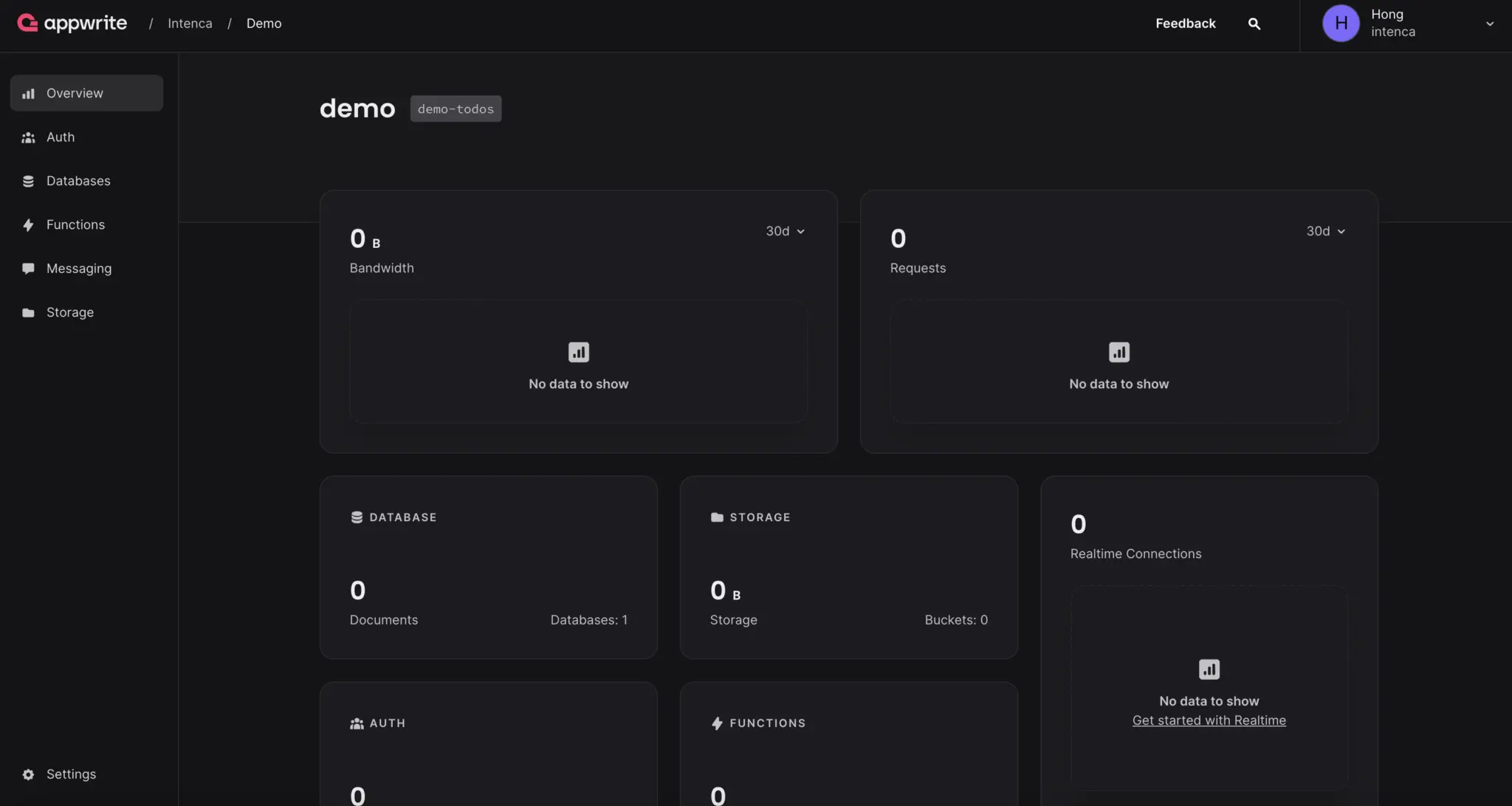Click the Appwrite logo icon
Image resolution: width=1512 pixels, height=806 pixels.
(x=27, y=24)
